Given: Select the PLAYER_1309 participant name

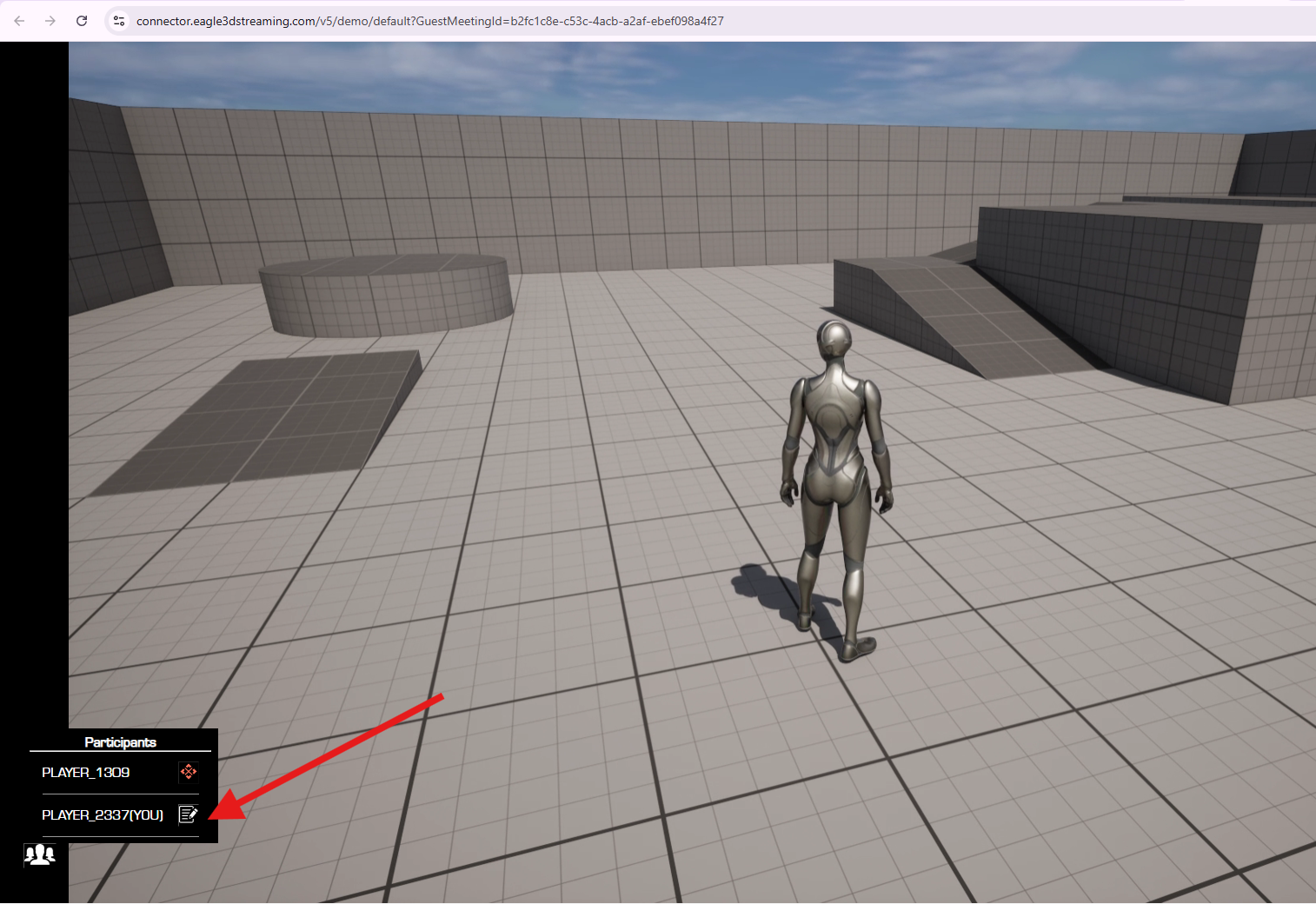Looking at the screenshot, I should 86,773.
